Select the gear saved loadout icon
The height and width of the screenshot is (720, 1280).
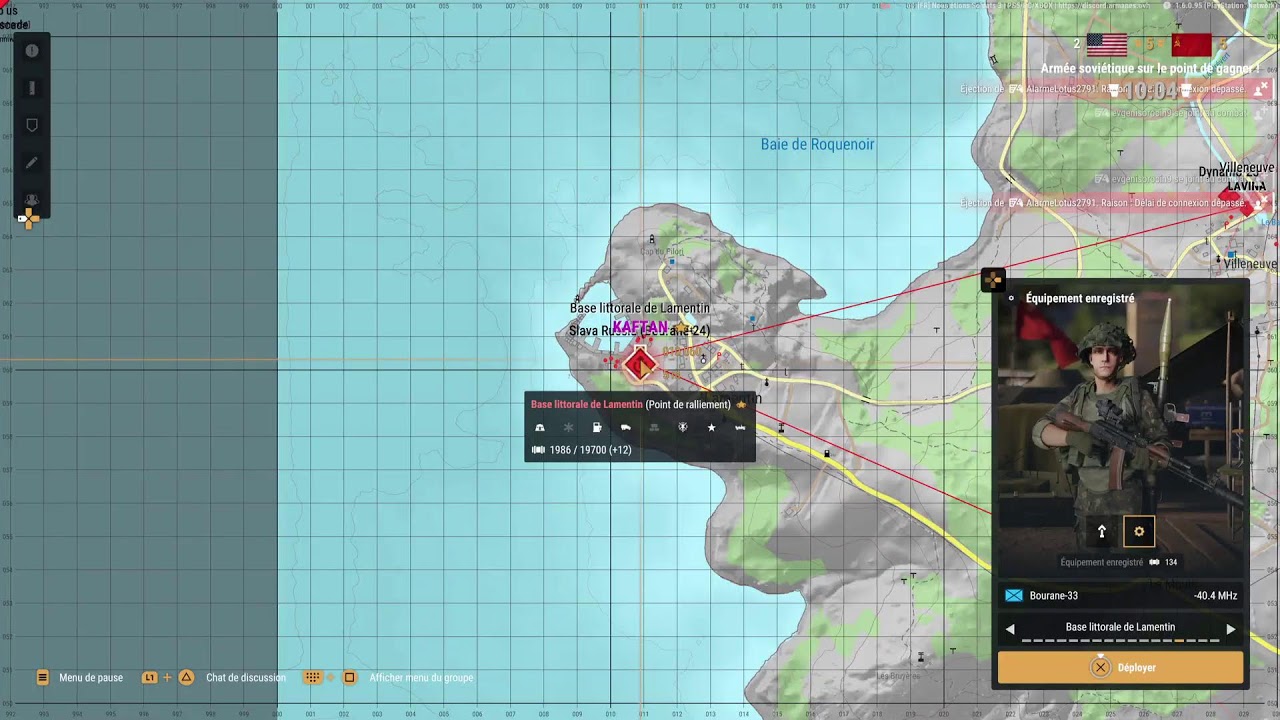pyautogui.click(x=1139, y=532)
